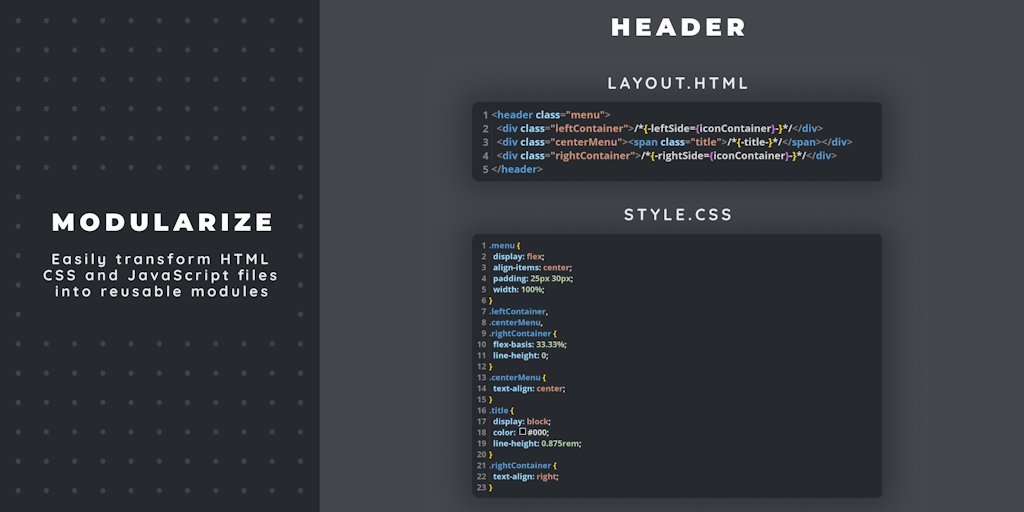Image resolution: width=1024 pixels, height=512 pixels.
Task: Click the closing </header> tag
Action: [x=517, y=169]
